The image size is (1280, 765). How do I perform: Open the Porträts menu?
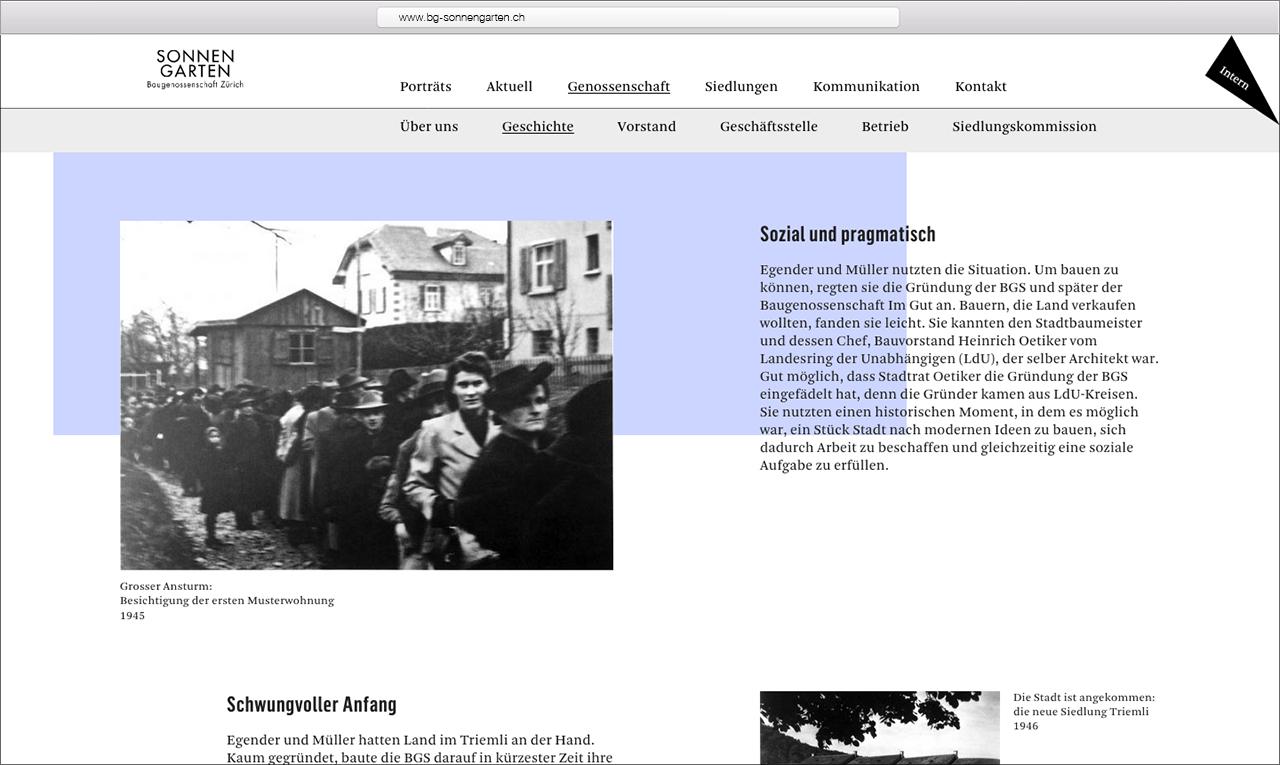click(425, 87)
